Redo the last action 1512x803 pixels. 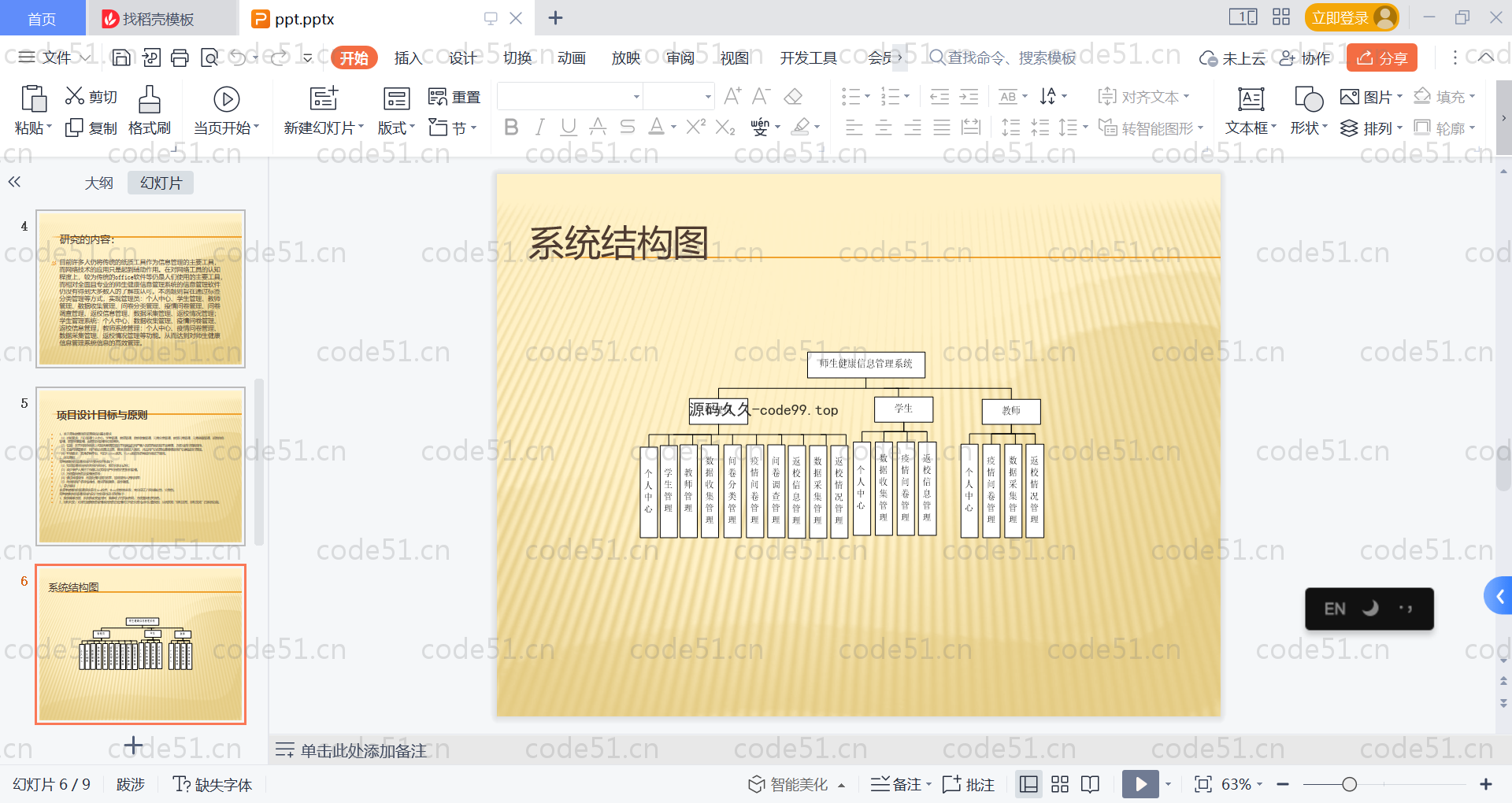pyautogui.click(x=280, y=57)
